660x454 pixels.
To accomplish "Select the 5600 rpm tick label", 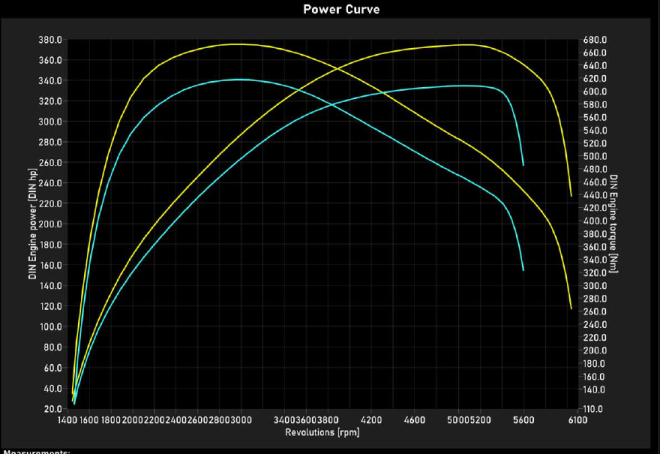I will [524, 422].
